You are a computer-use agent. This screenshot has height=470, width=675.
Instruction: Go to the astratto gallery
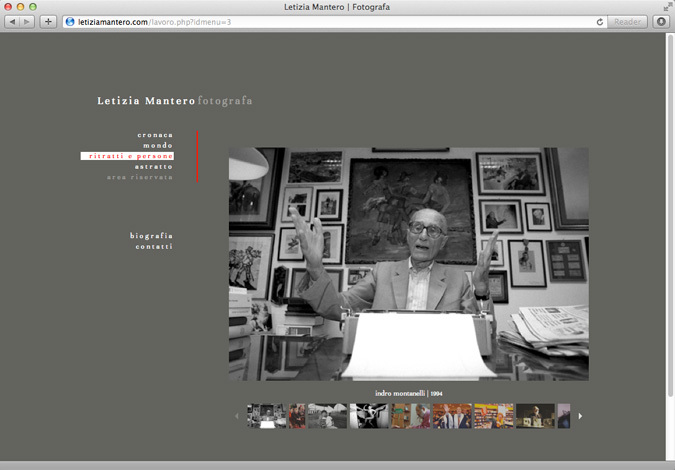154,167
